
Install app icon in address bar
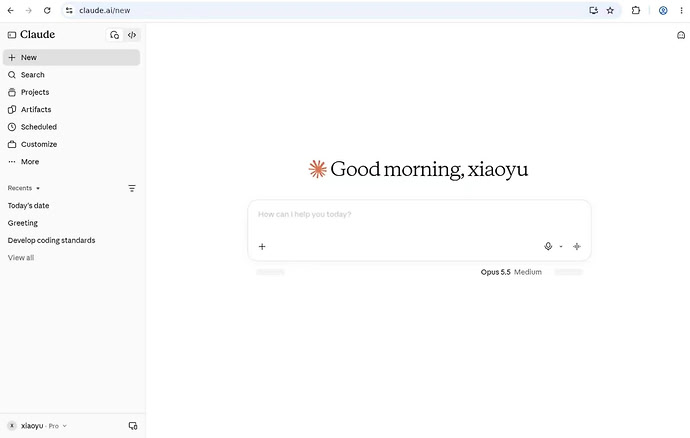(594, 11)
